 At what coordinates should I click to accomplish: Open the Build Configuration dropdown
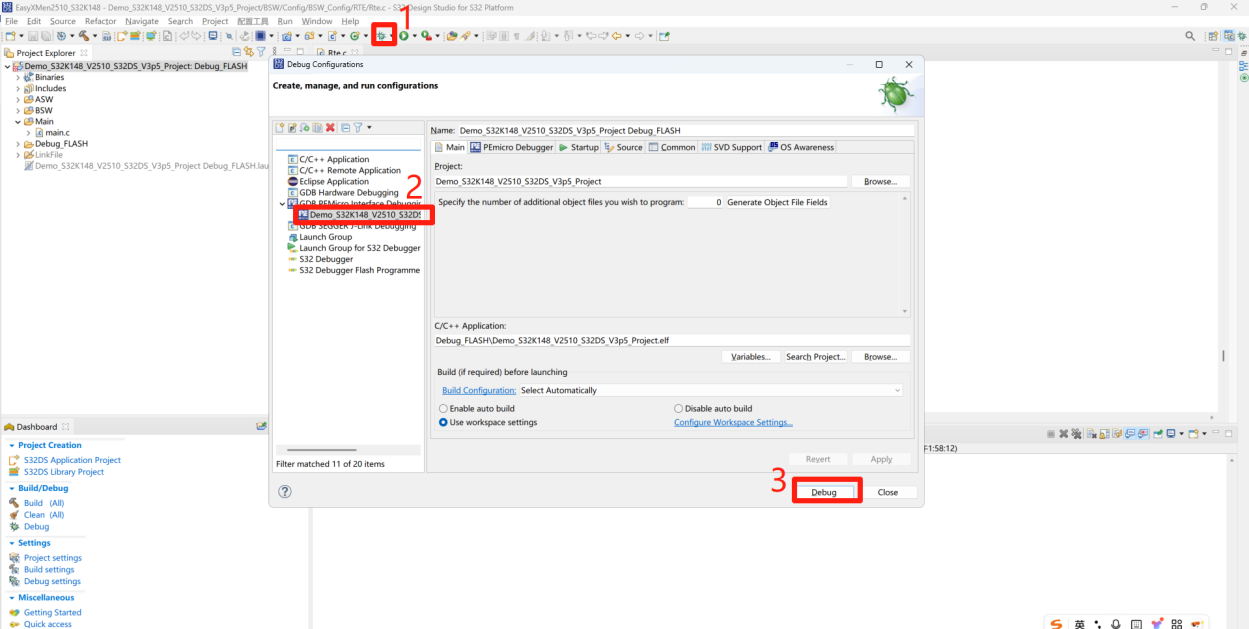click(x=710, y=391)
